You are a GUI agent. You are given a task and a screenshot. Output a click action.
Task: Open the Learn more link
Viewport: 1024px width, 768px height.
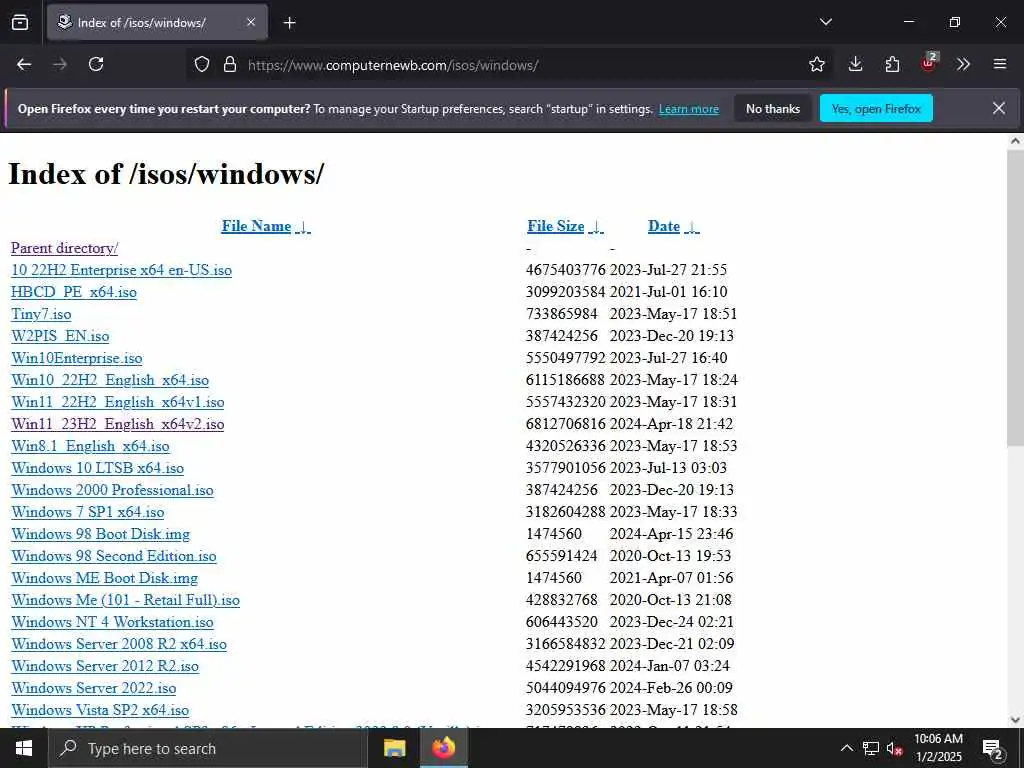(688, 109)
